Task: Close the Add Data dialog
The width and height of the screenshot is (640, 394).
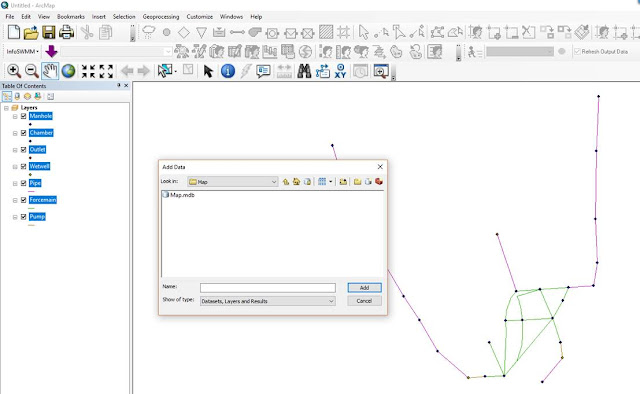Action: [x=380, y=167]
